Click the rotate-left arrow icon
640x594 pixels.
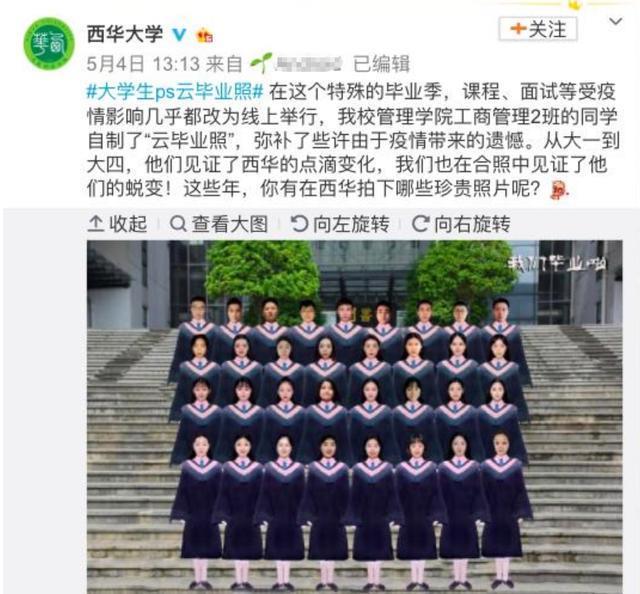click(x=299, y=224)
